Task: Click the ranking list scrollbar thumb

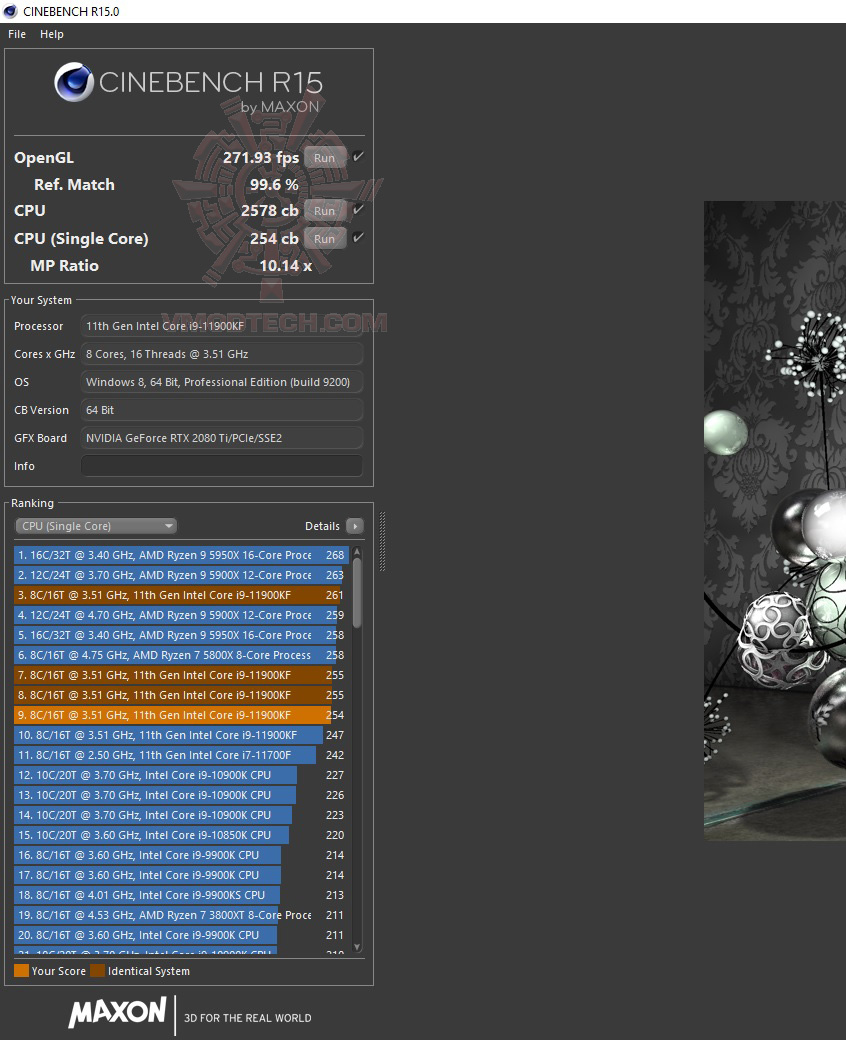Action: point(357,592)
